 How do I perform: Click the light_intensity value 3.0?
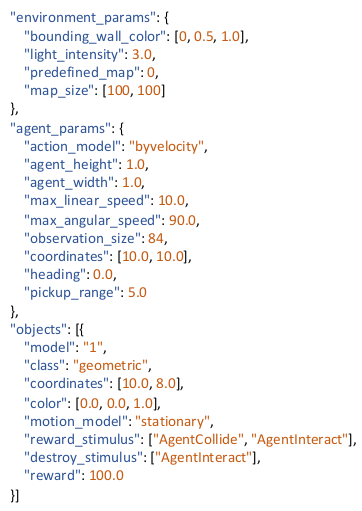coord(142,55)
